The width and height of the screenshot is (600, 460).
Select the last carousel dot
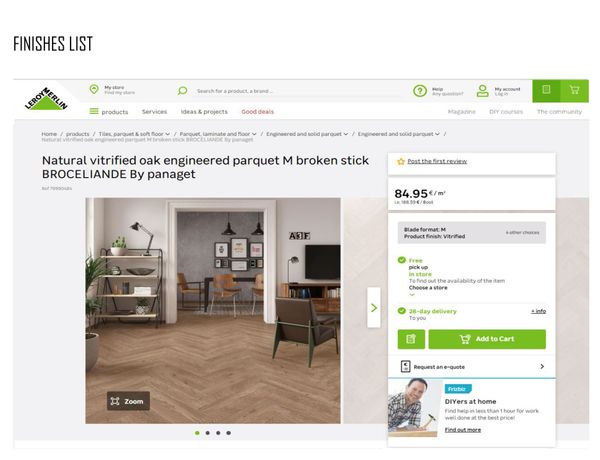[228, 433]
